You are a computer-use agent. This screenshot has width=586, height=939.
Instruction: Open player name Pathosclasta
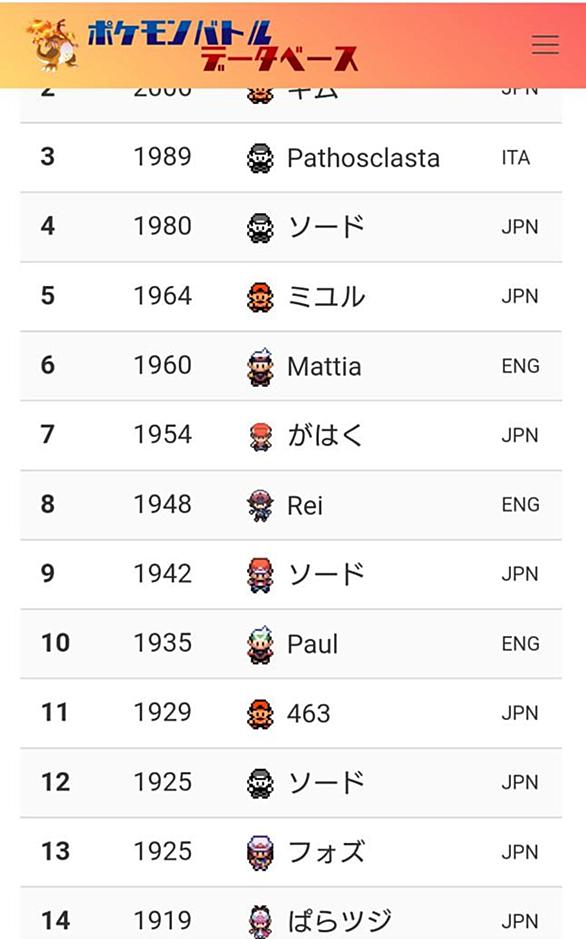[x=363, y=158]
